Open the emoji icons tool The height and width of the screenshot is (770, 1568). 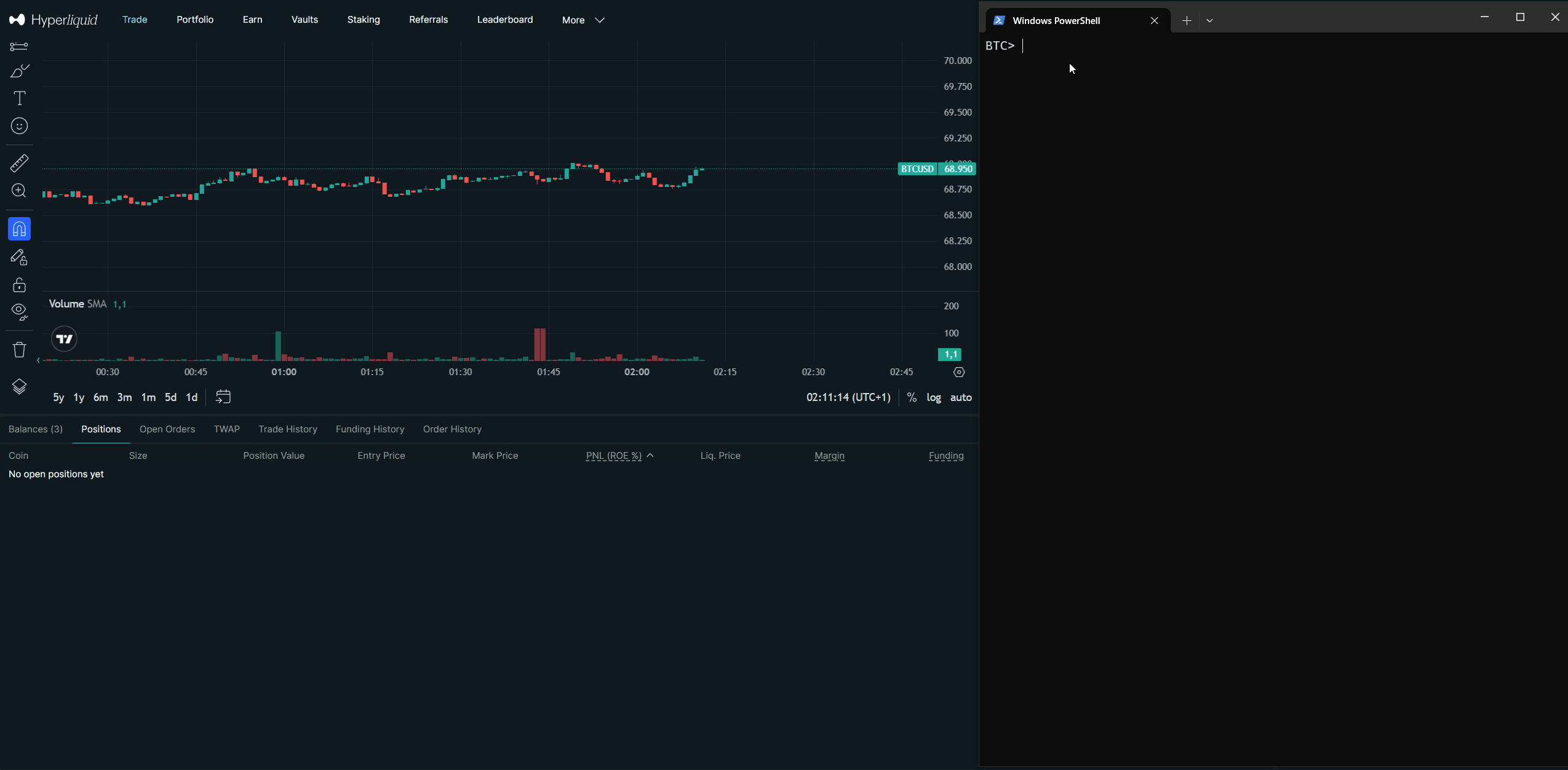coord(19,126)
